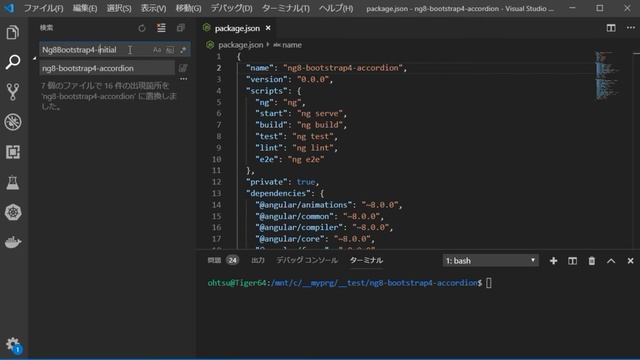640x360 pixels.
Task: Open the 移動(G) menu
Action: coord(189,8)
